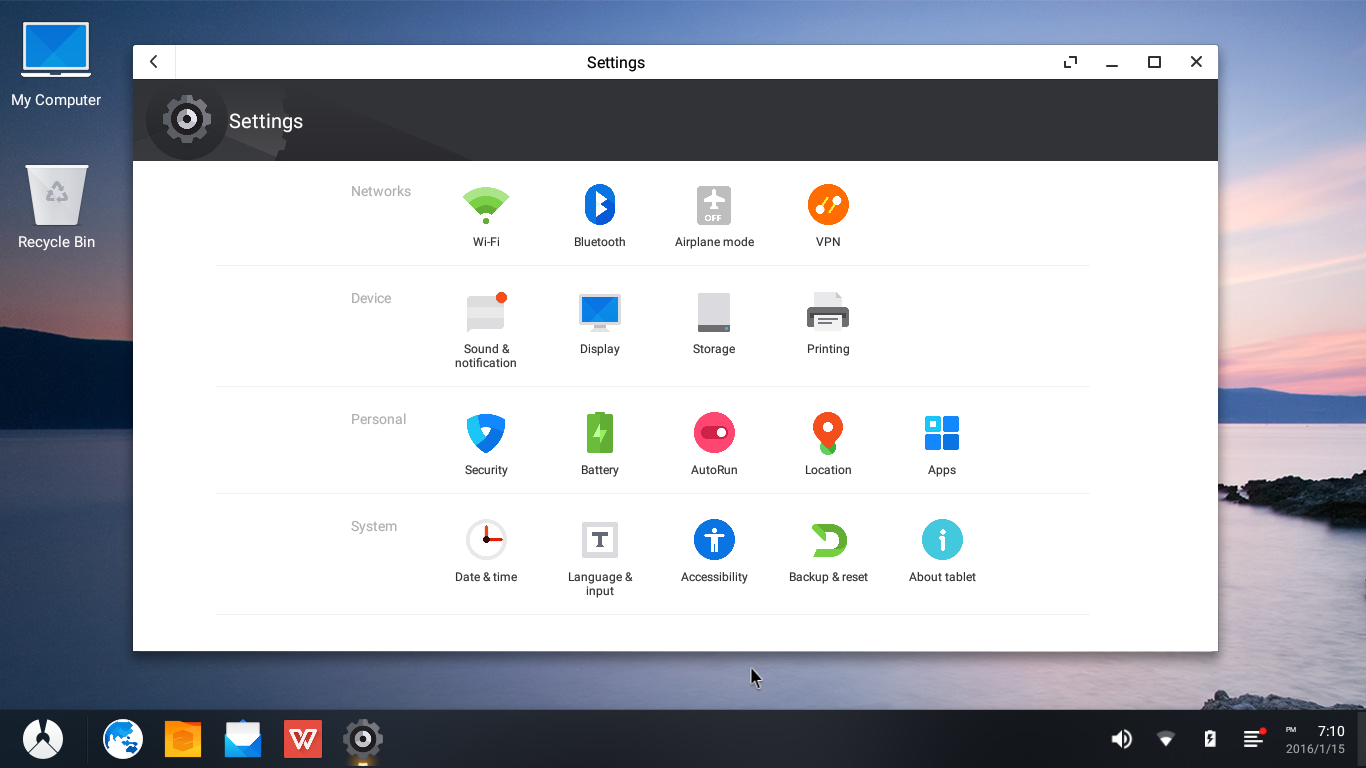The image size is (1366, 768).
Task: Open the notification center from the tray
Action: pos(1253,738)
